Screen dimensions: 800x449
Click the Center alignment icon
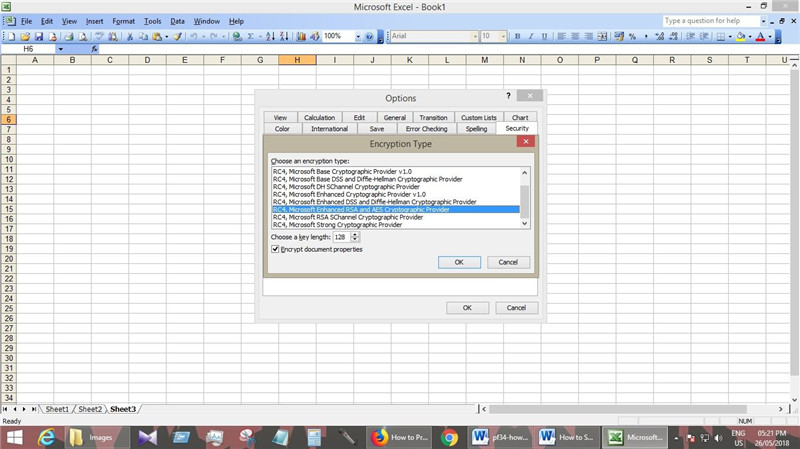point(575,36)
